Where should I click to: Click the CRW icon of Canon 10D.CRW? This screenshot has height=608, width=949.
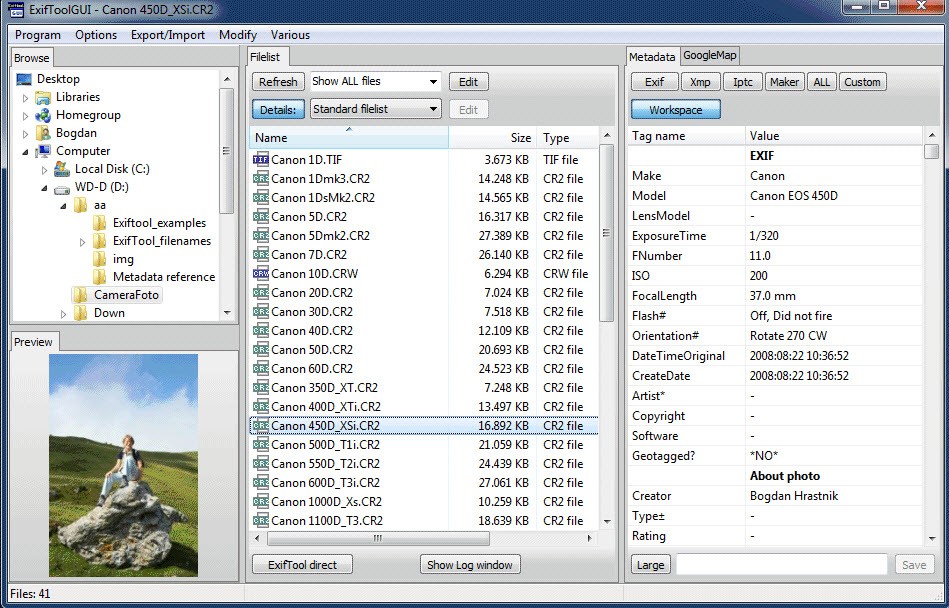click(x=261, y=273)
